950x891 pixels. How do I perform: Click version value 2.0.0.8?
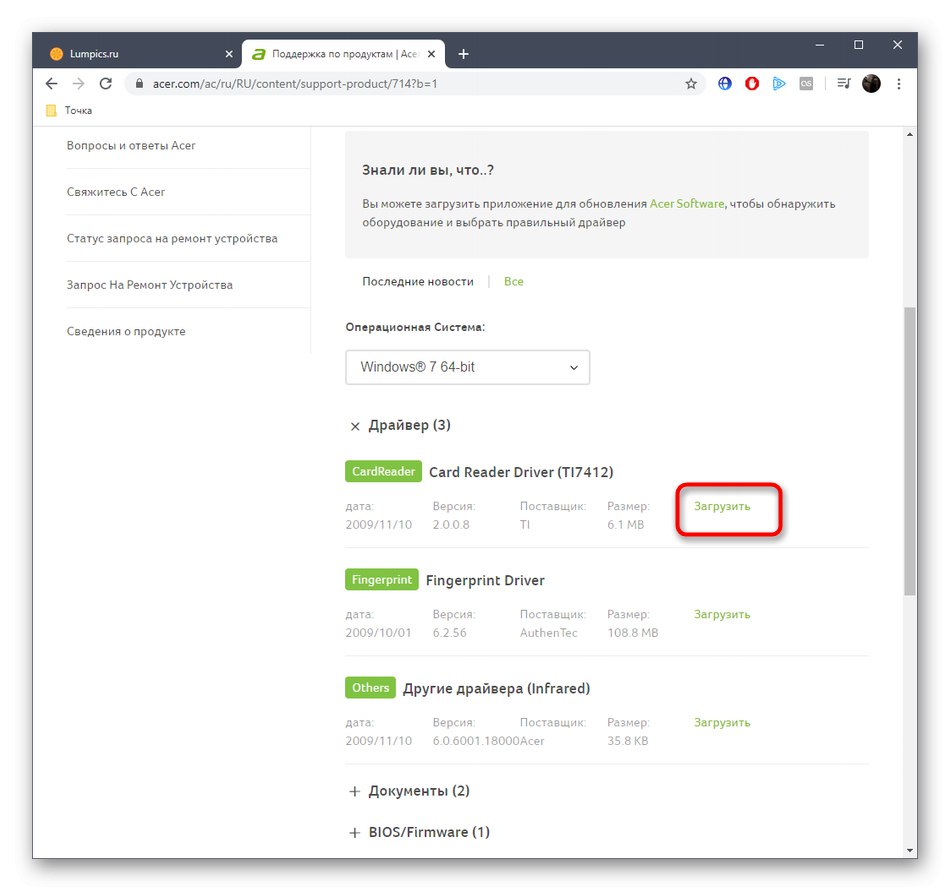click(x=451, y=525)
